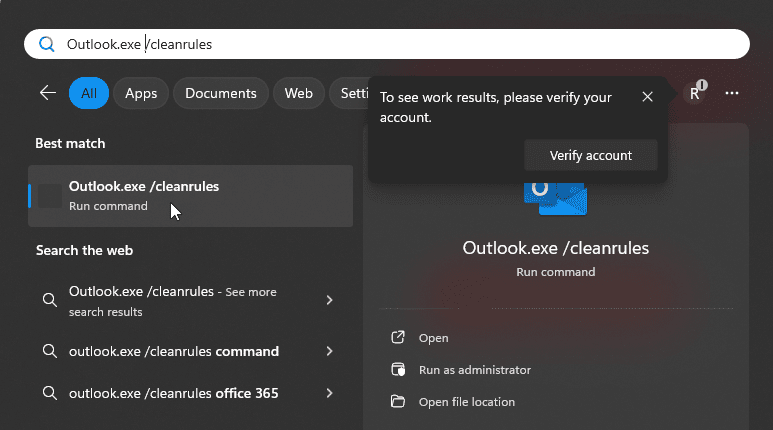
Task: Expand chevron for 'See more search results'
Action: tap(329, 300)
